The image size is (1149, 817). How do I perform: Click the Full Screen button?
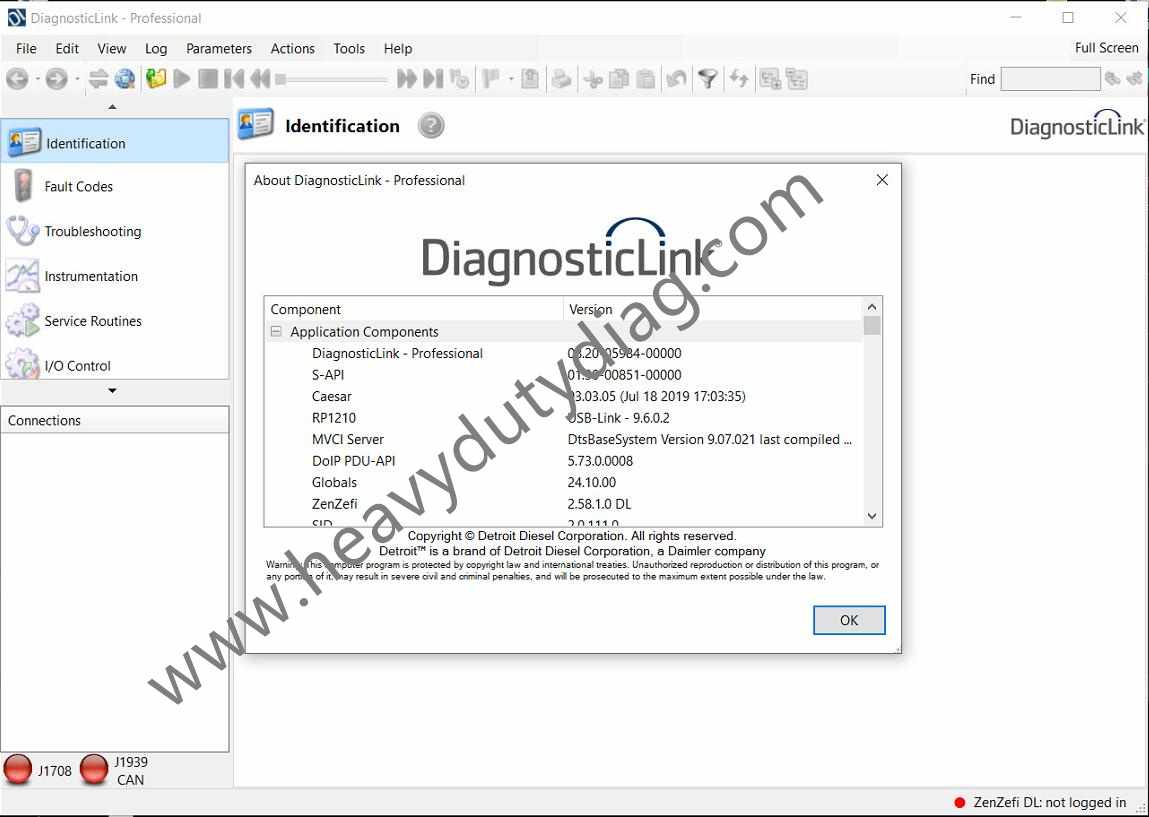tap(1106, 48)
